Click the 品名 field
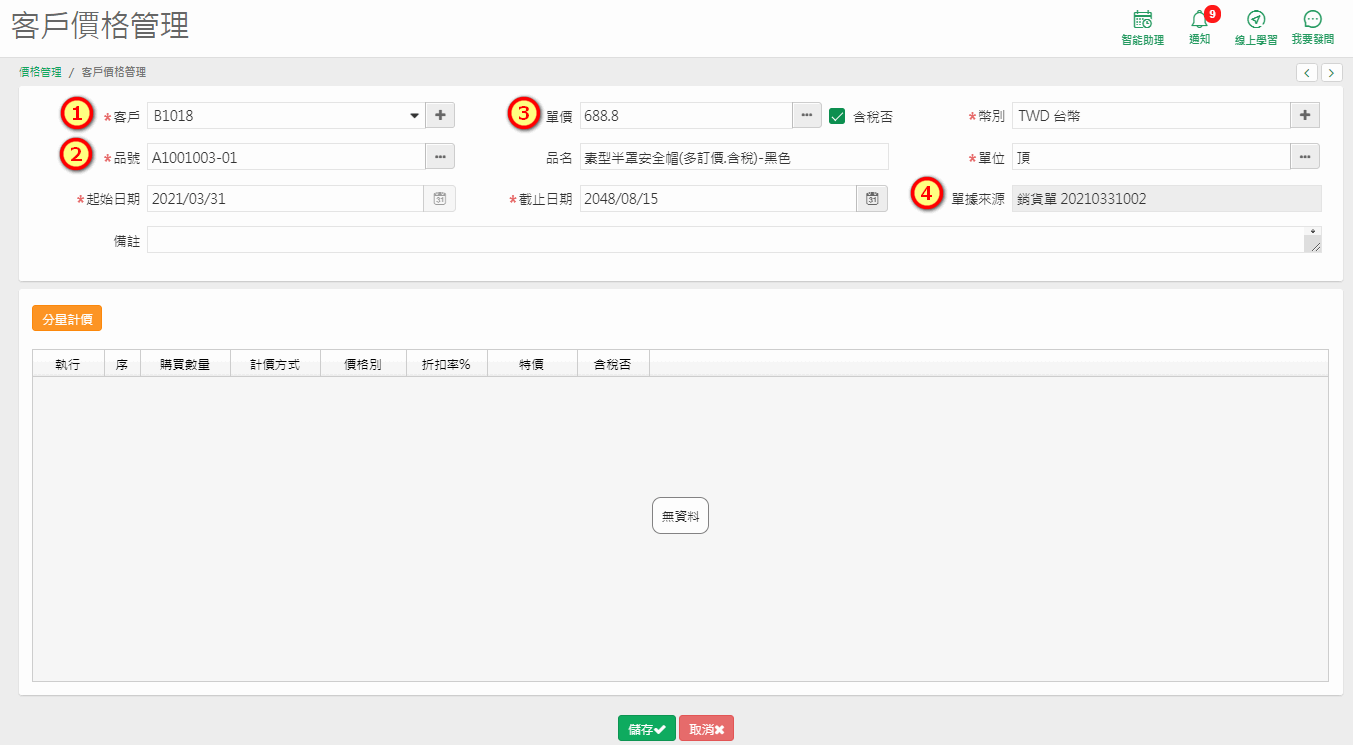Screen dimensions: 1353x745 [x=734, y=157]
